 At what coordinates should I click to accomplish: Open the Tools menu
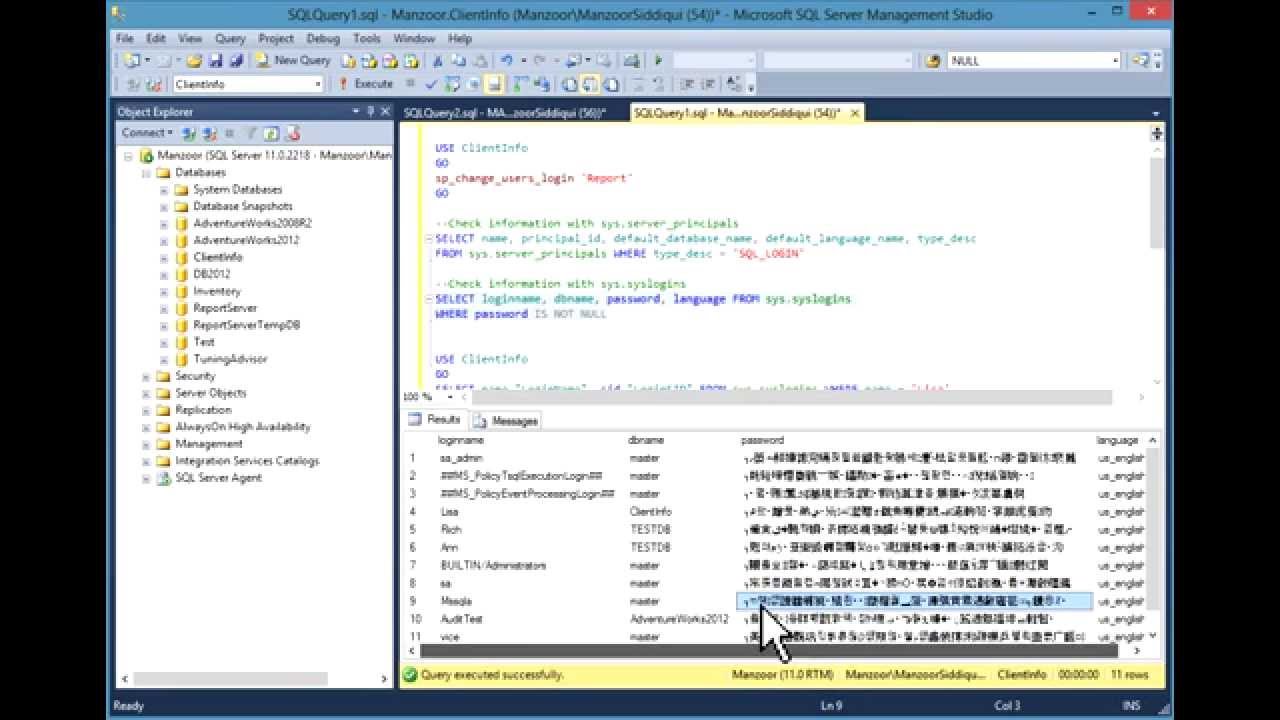coord(367,38)
